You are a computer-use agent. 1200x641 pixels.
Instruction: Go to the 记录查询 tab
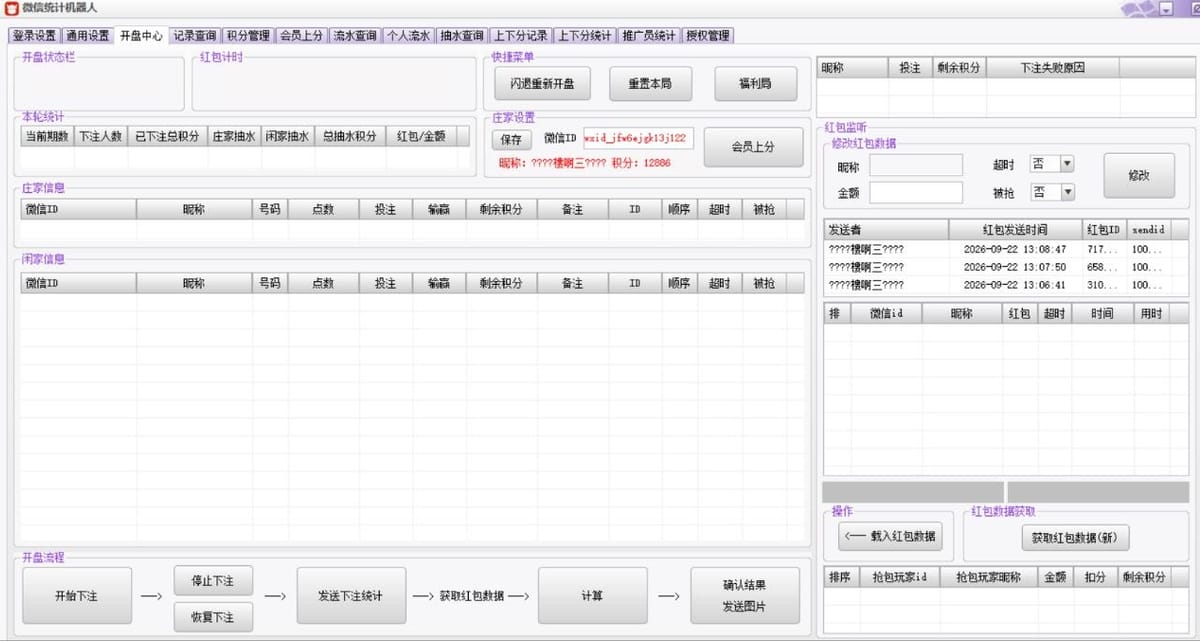(195, 35)
